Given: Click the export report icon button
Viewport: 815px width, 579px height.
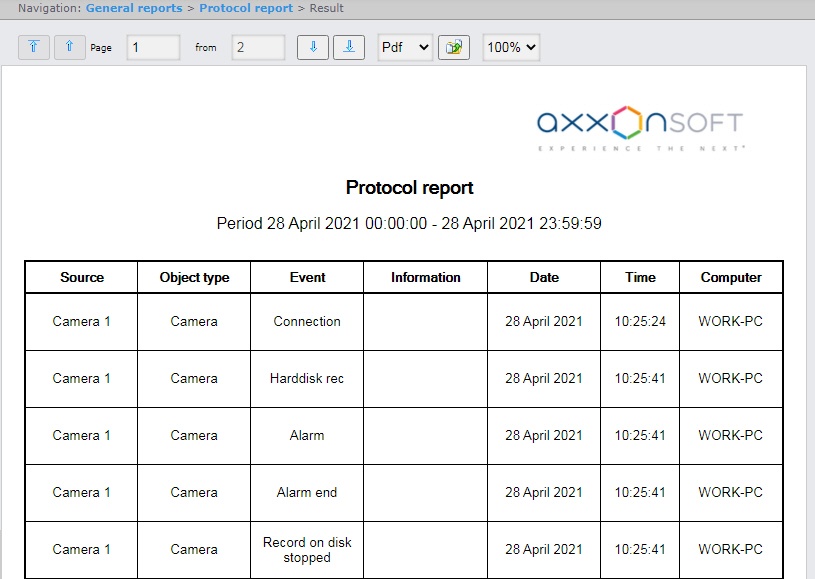Looking at the screenshot, I should [454, 47].
